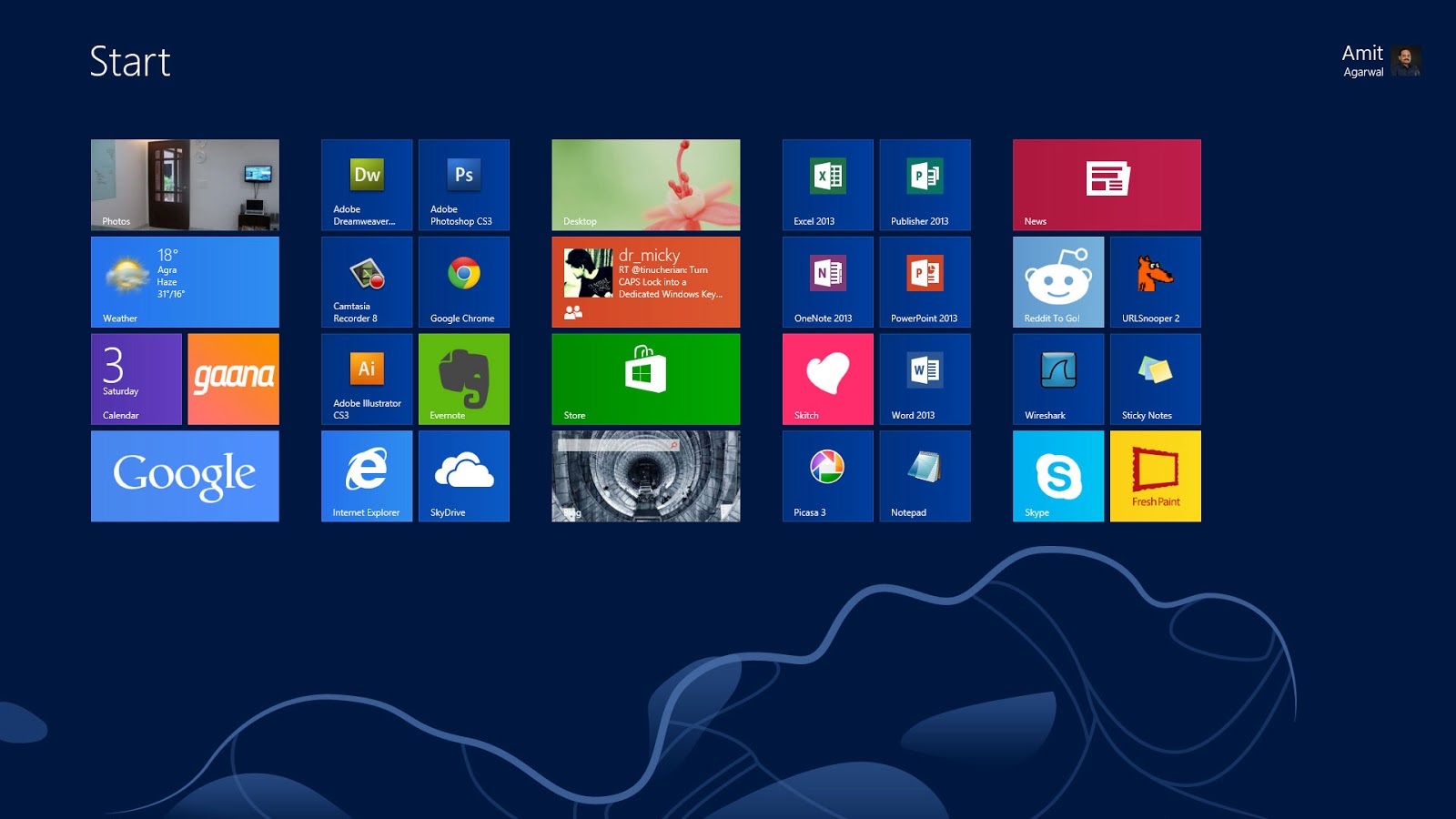Viewport: 1456px width, 819px height.
Task: Launch Adobe Illustrator CS3
Action: [x=367, y=379]
